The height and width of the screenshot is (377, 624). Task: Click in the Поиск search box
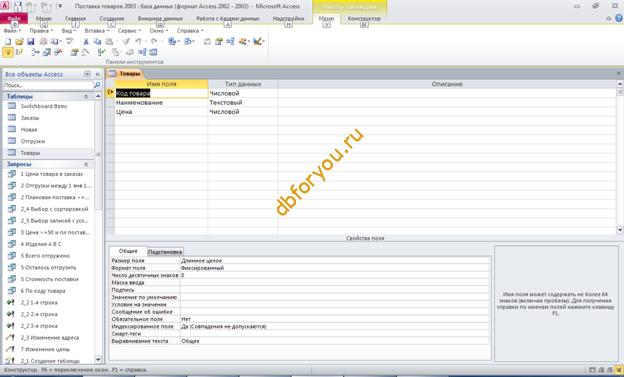[48, 85]
